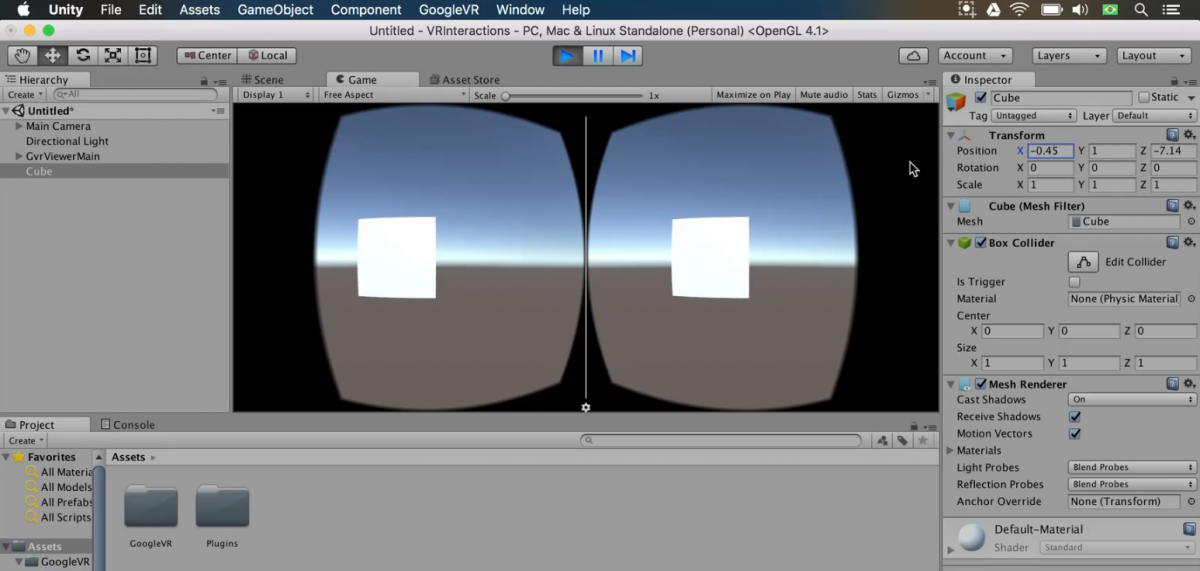Open Mesh Filter settings gear
The image size is (1200, 571).
[x=1189, y=206]
